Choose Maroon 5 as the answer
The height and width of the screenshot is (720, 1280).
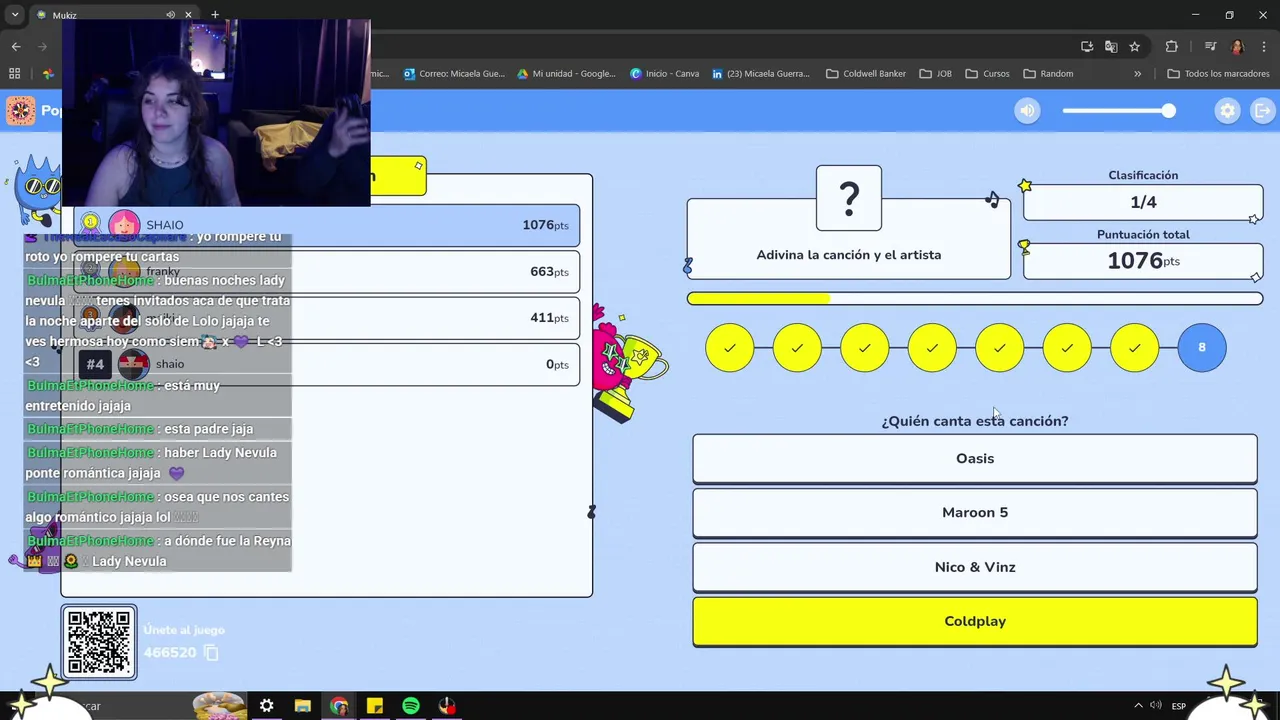pyautogui.click(x=975, y=513)
